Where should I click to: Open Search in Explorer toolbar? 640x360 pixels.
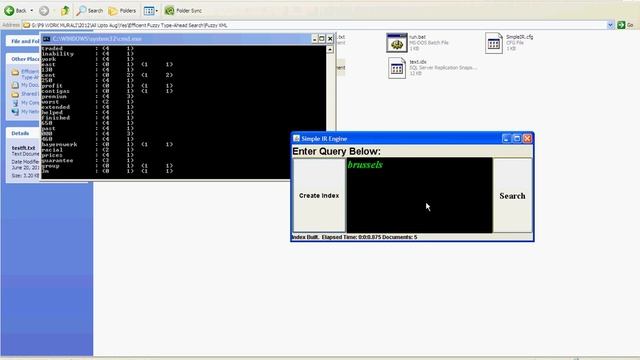click(x=90, y=11)
